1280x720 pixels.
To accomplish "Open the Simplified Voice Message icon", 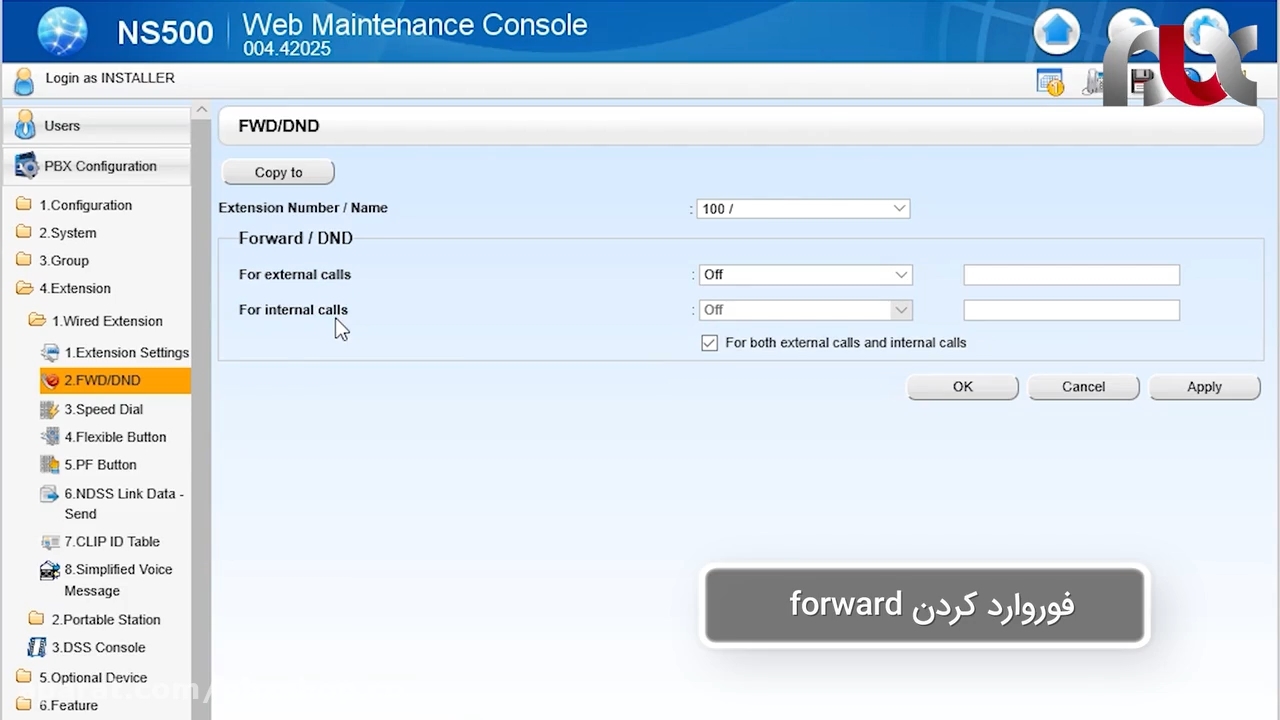I will pos(50,570).
